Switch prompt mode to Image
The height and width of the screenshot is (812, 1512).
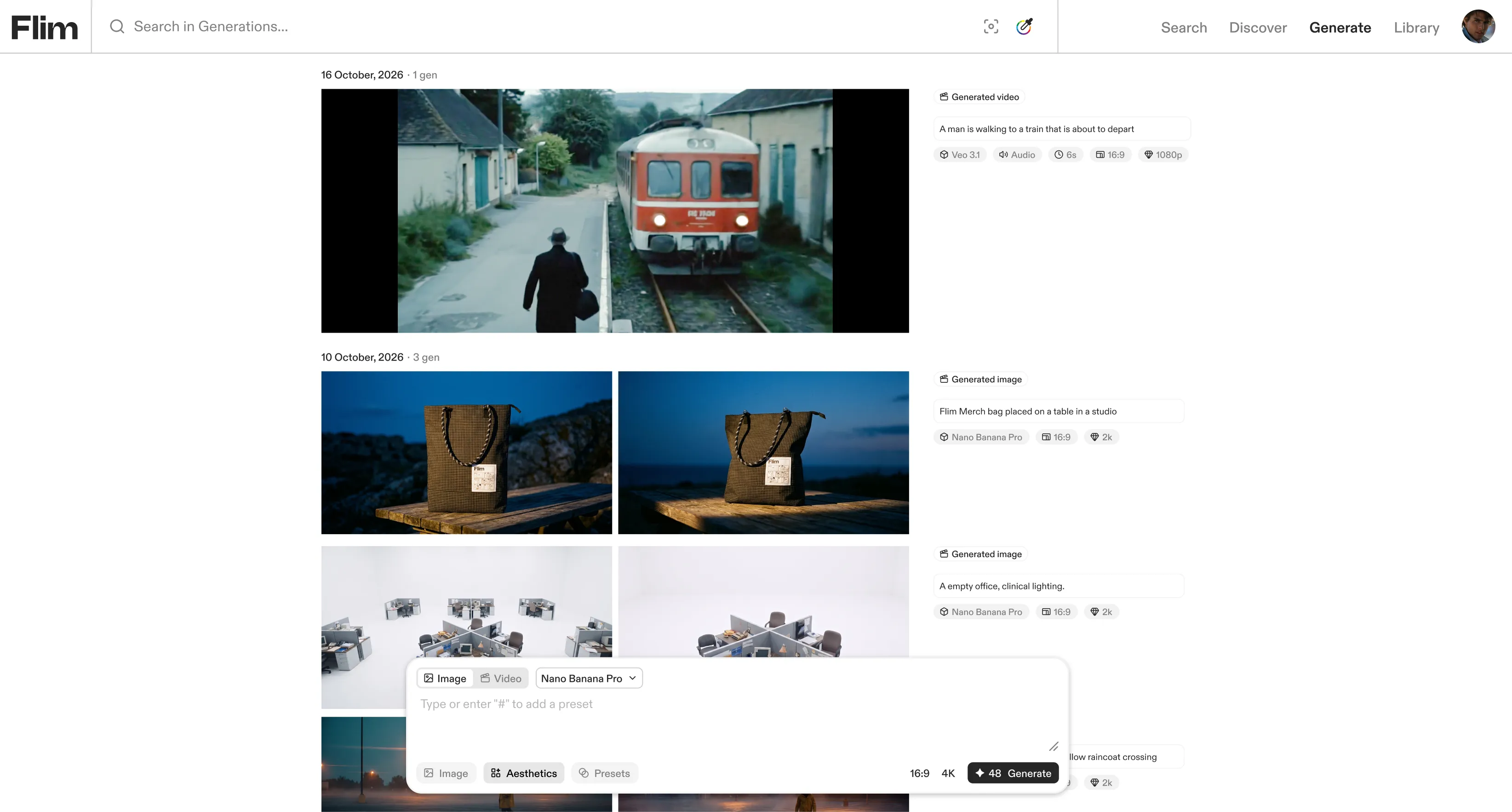click(x=445, y=679)
